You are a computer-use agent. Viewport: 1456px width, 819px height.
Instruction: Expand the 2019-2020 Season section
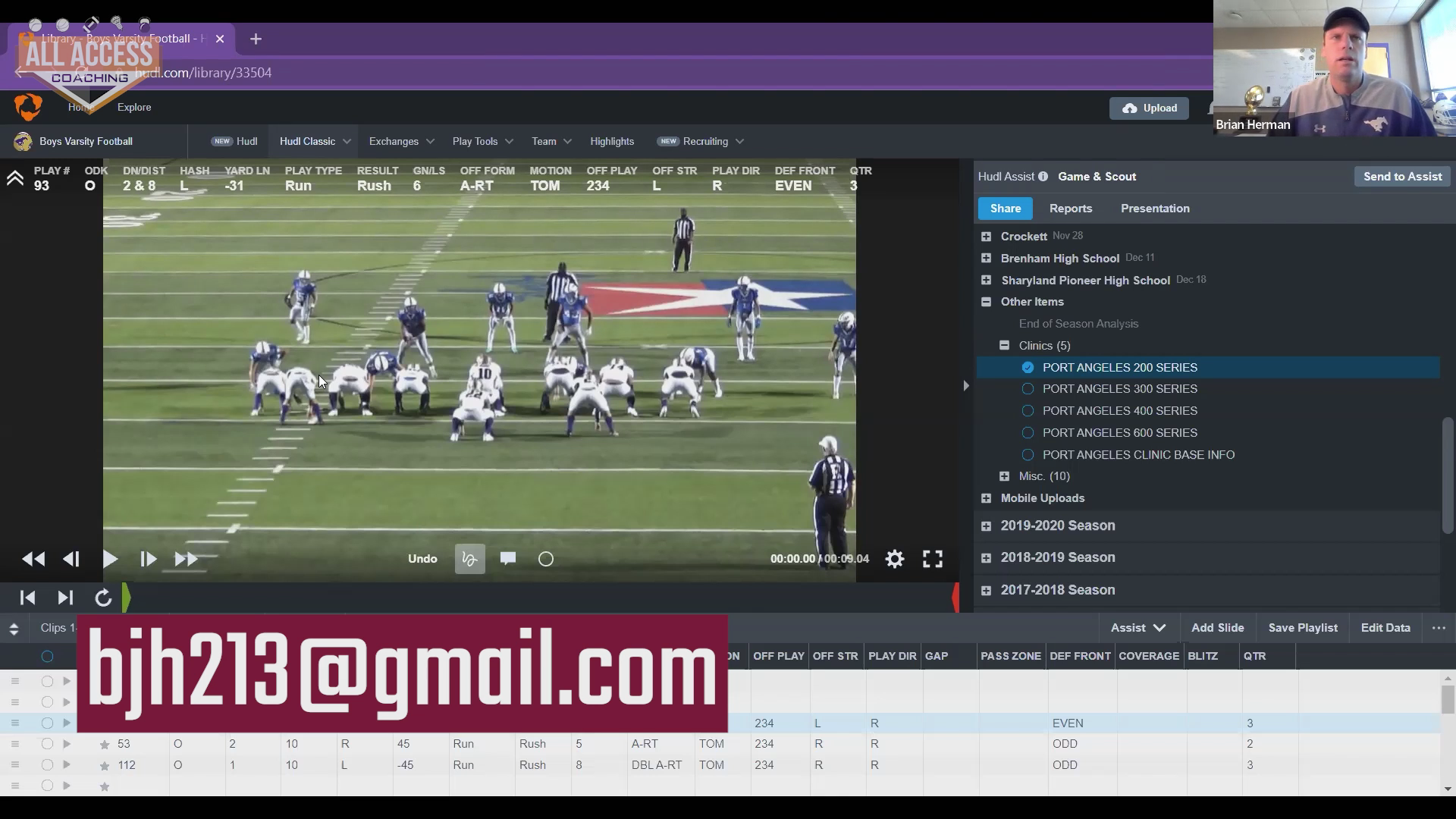coord(986,526)
